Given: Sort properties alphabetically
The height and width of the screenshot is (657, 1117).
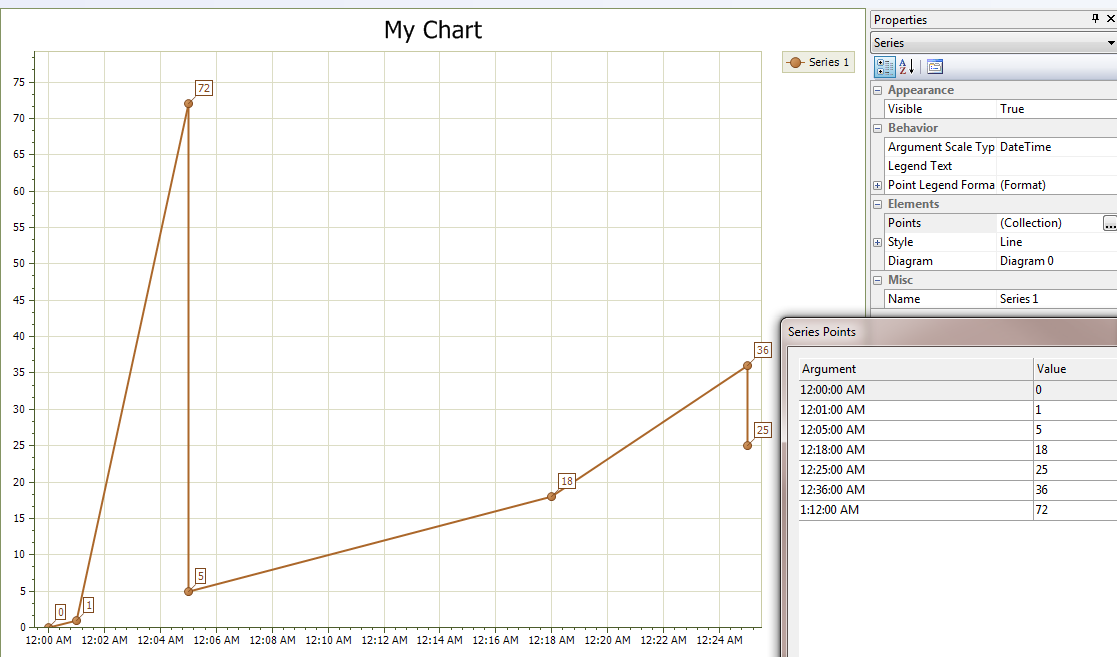Looking at the screenshot, I should 907,67.
